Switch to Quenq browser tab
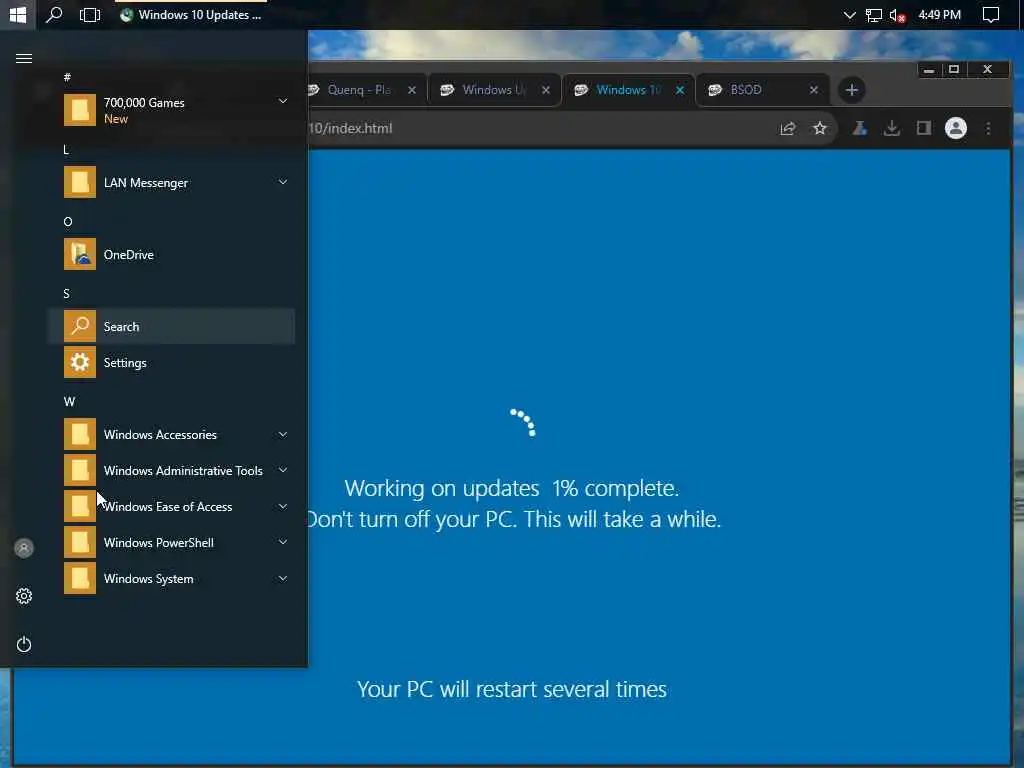This screenshot has width=1024, height=768. pos(358,89)
